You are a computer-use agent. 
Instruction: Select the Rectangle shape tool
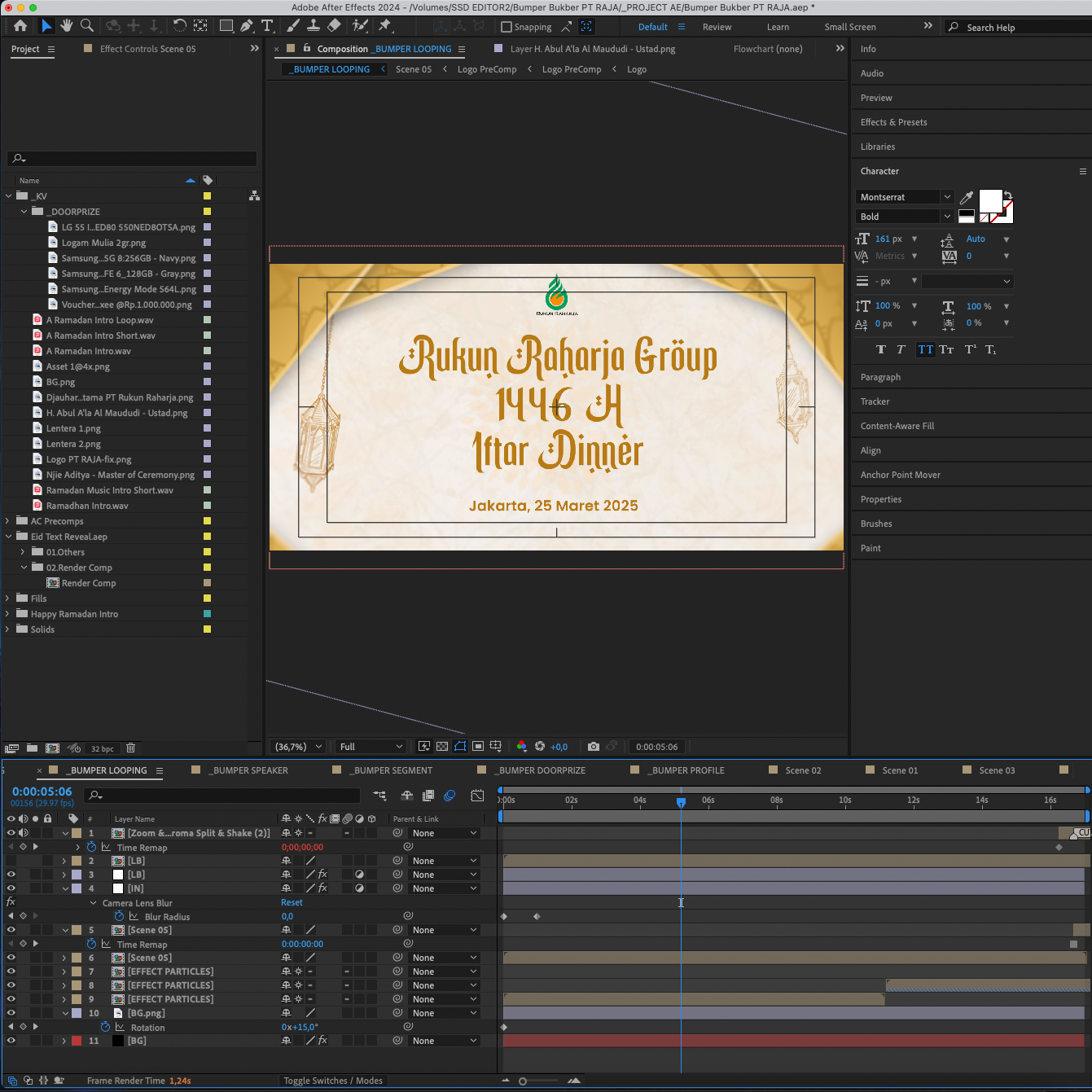[226, 26]
